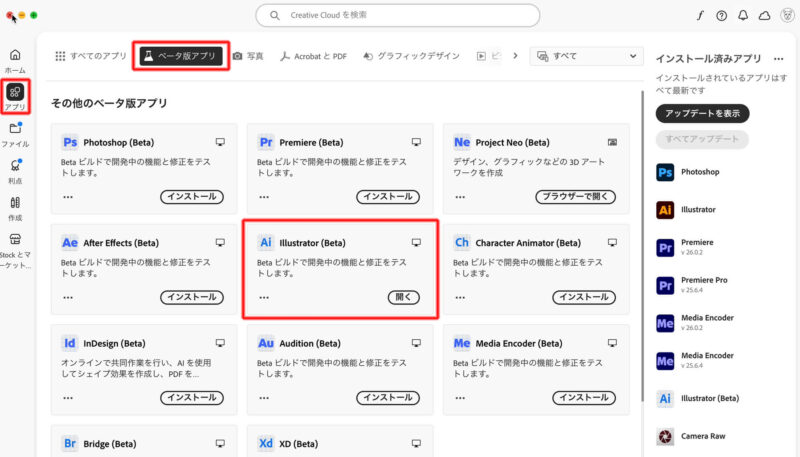Screen dimensions: 800x457
Task: Click the Character Animator (Beta) Ch icon
Action: [x=462, y=243]
